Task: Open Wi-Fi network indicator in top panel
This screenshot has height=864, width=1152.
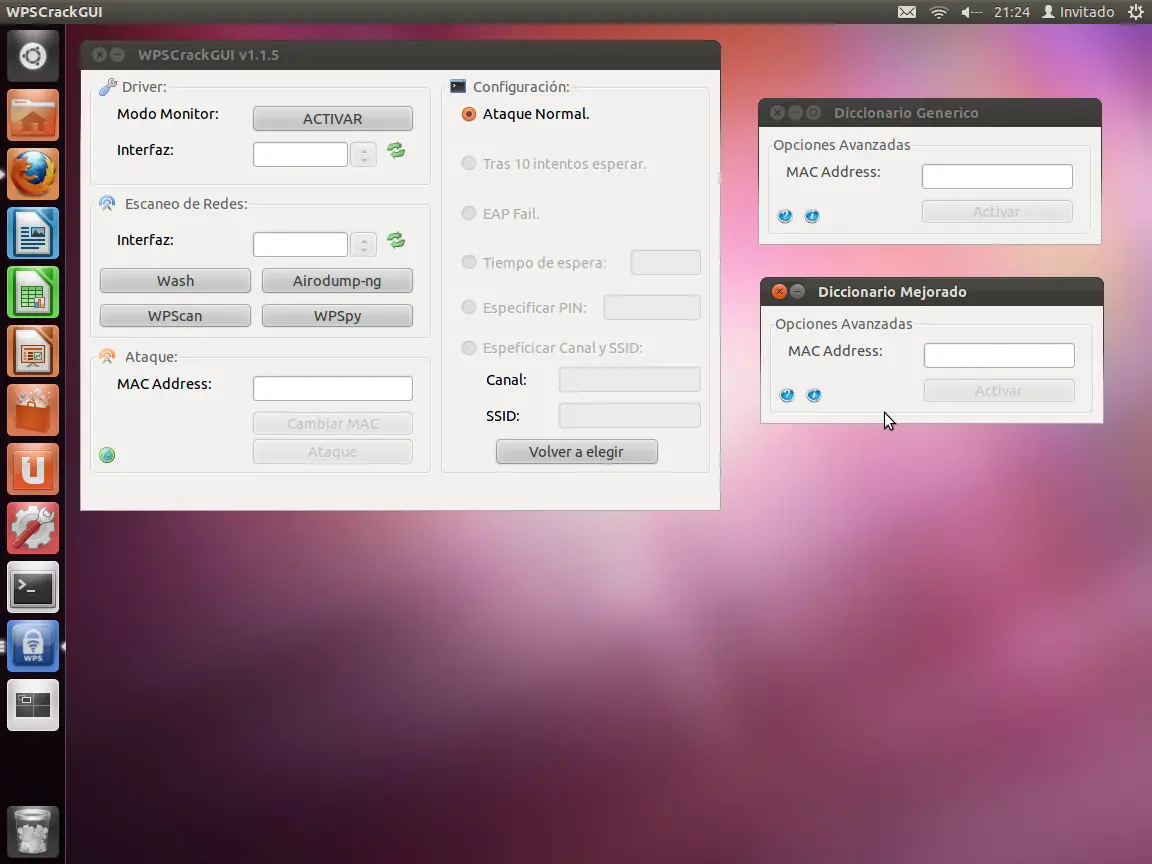Action: [x=939, y=12]
